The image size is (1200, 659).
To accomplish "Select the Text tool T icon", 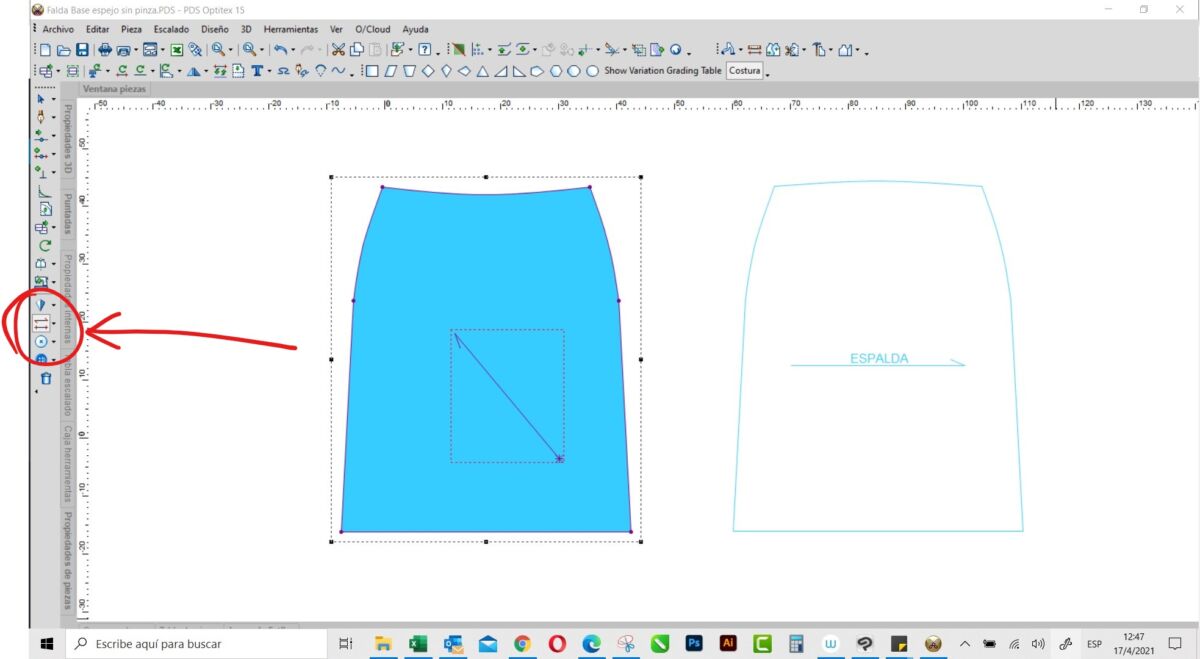I will (256, 71).
